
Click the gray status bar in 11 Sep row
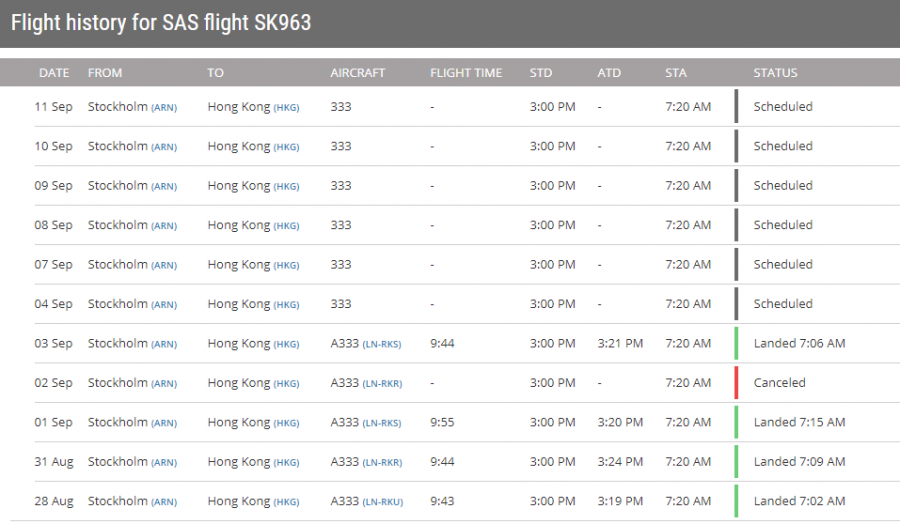point(736,106)
